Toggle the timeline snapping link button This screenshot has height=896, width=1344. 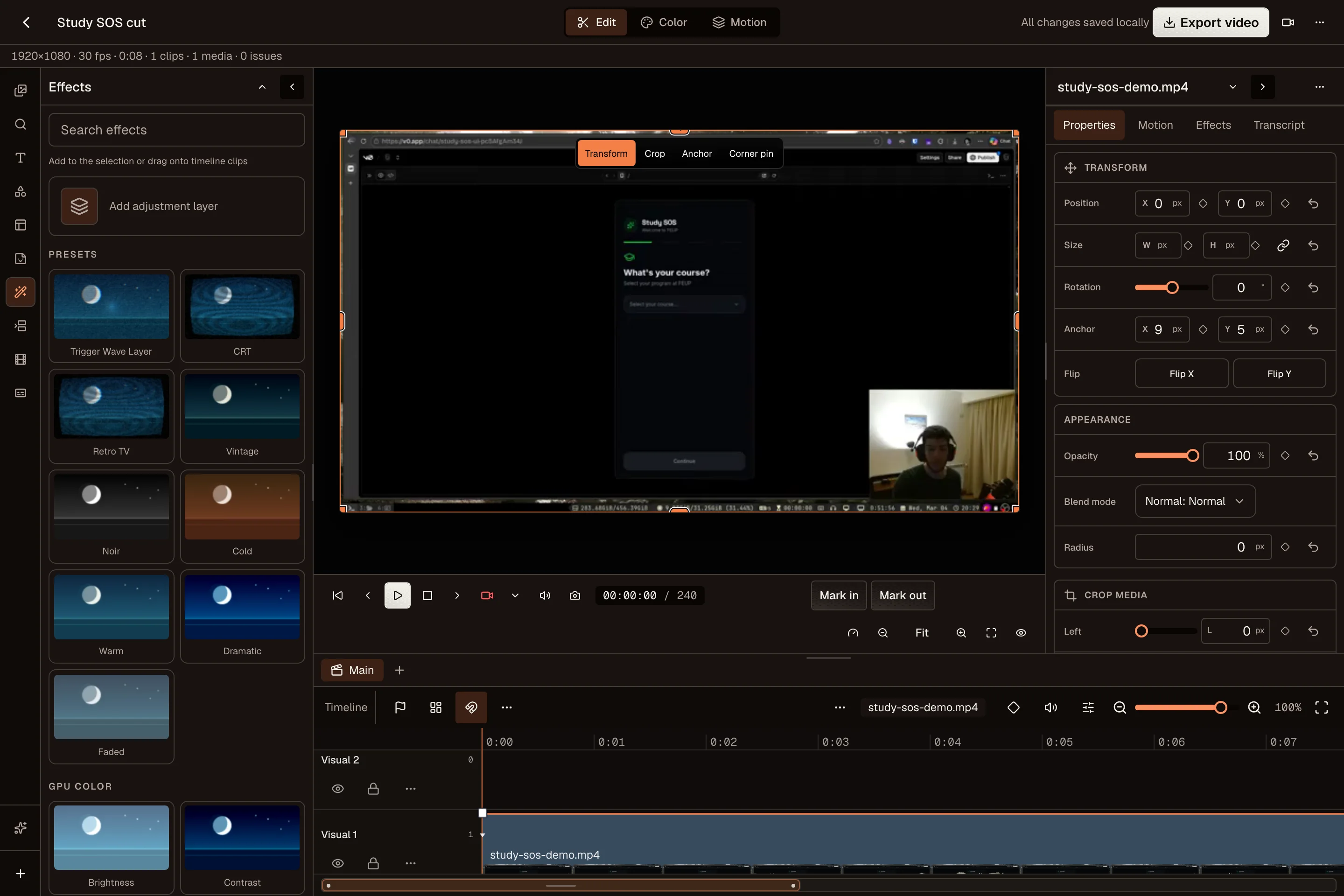click(x=471, y=707)
